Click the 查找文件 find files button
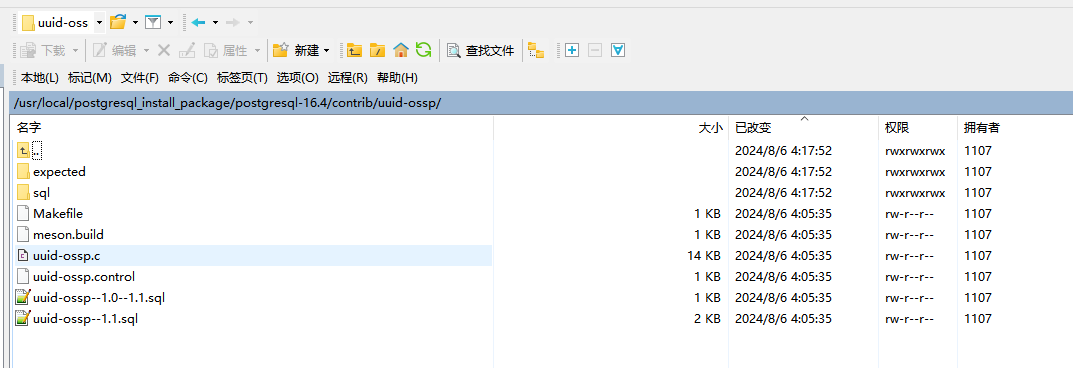Screen dimensions: 1073x368 pos(480,50)
